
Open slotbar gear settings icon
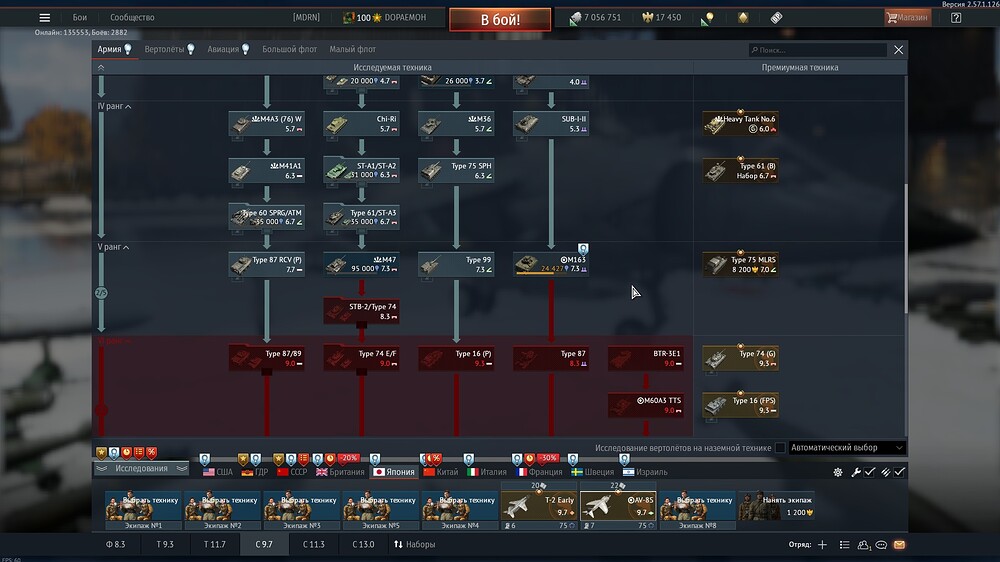837,472
